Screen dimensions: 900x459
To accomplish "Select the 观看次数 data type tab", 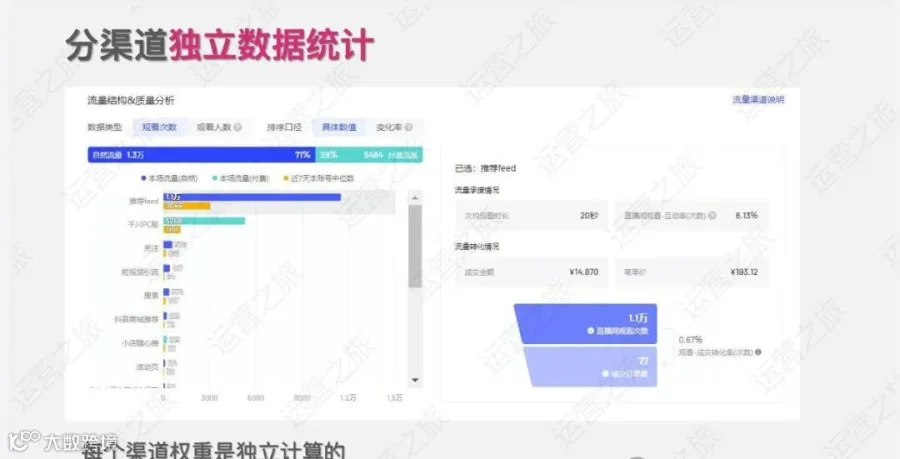I will pyautogui.click(x=160, y=127).
